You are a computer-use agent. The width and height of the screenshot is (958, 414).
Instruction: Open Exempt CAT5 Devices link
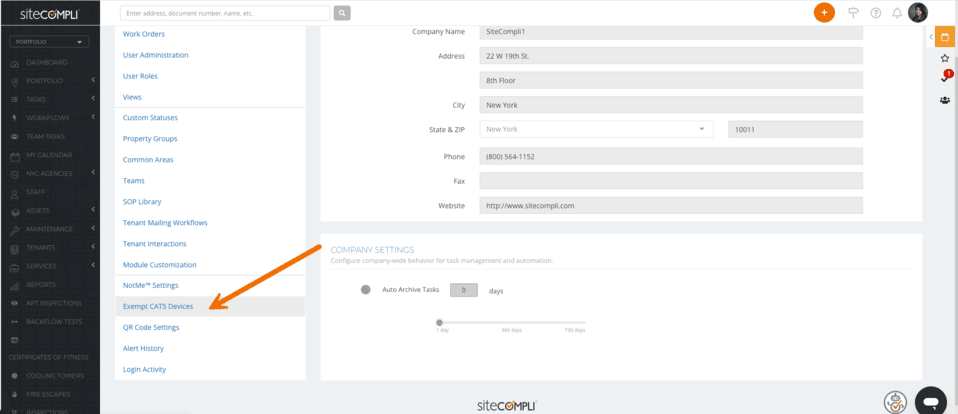click(x=158, y=307)
